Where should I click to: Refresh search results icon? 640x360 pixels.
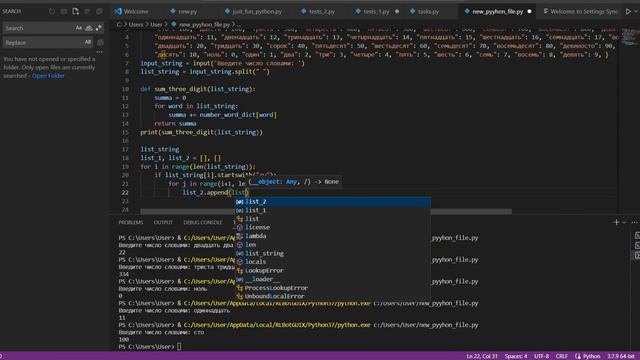pos(52,11)
